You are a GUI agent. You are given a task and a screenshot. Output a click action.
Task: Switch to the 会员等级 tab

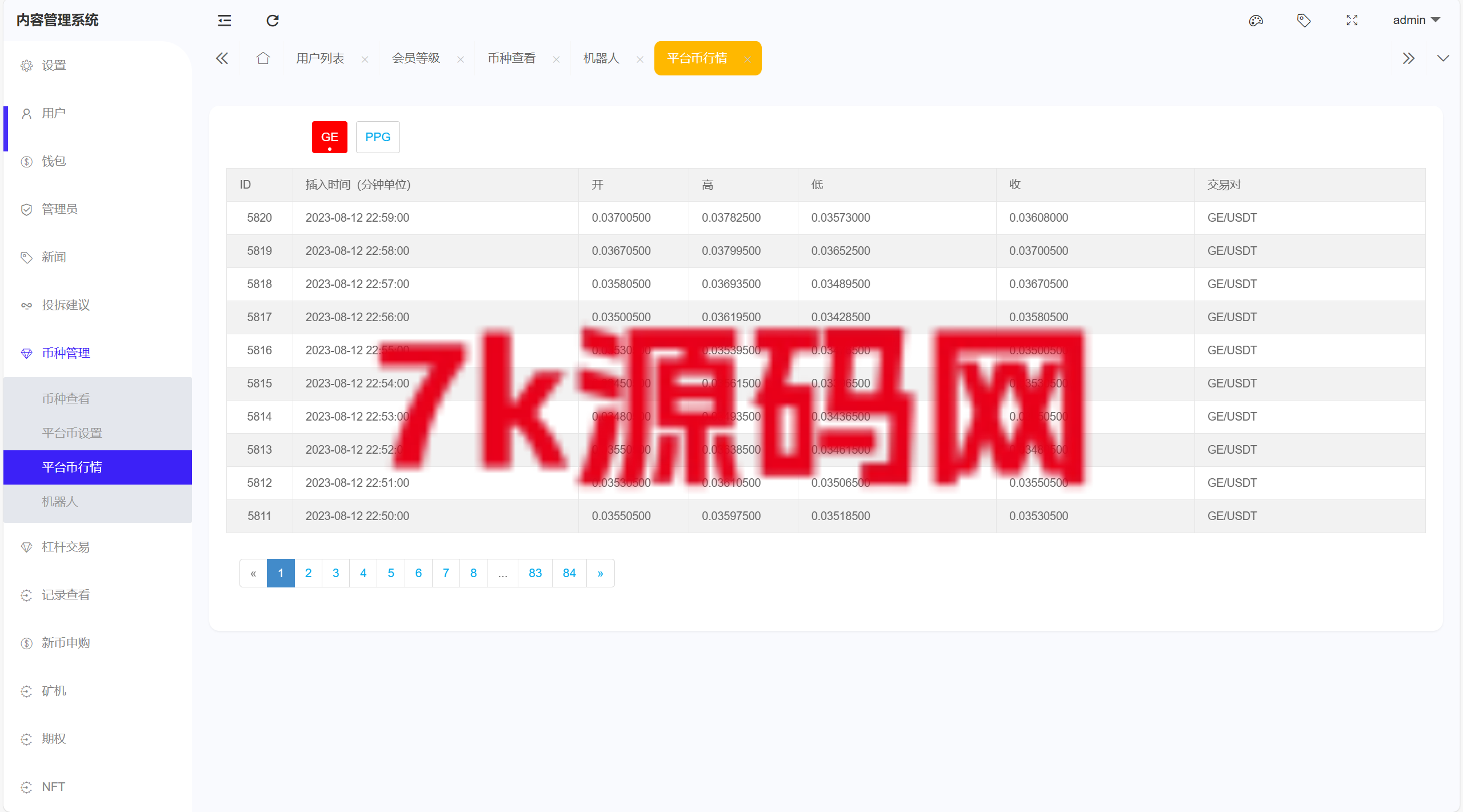[x=416, y=58]
